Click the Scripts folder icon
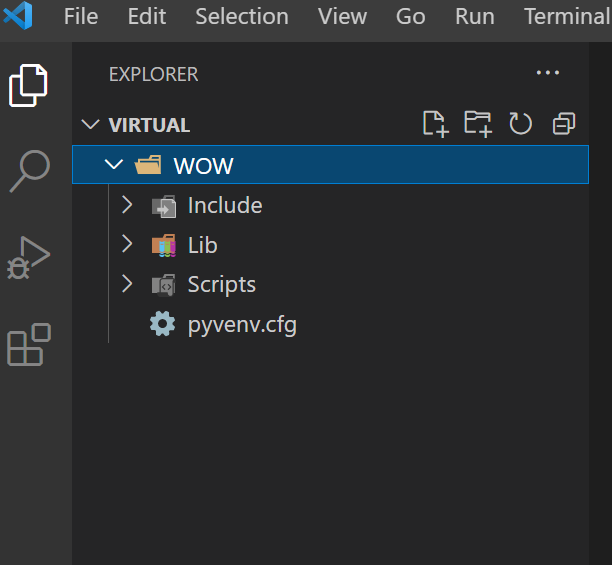The width and height of the screenshot is (612, 565). coord(164,285)
